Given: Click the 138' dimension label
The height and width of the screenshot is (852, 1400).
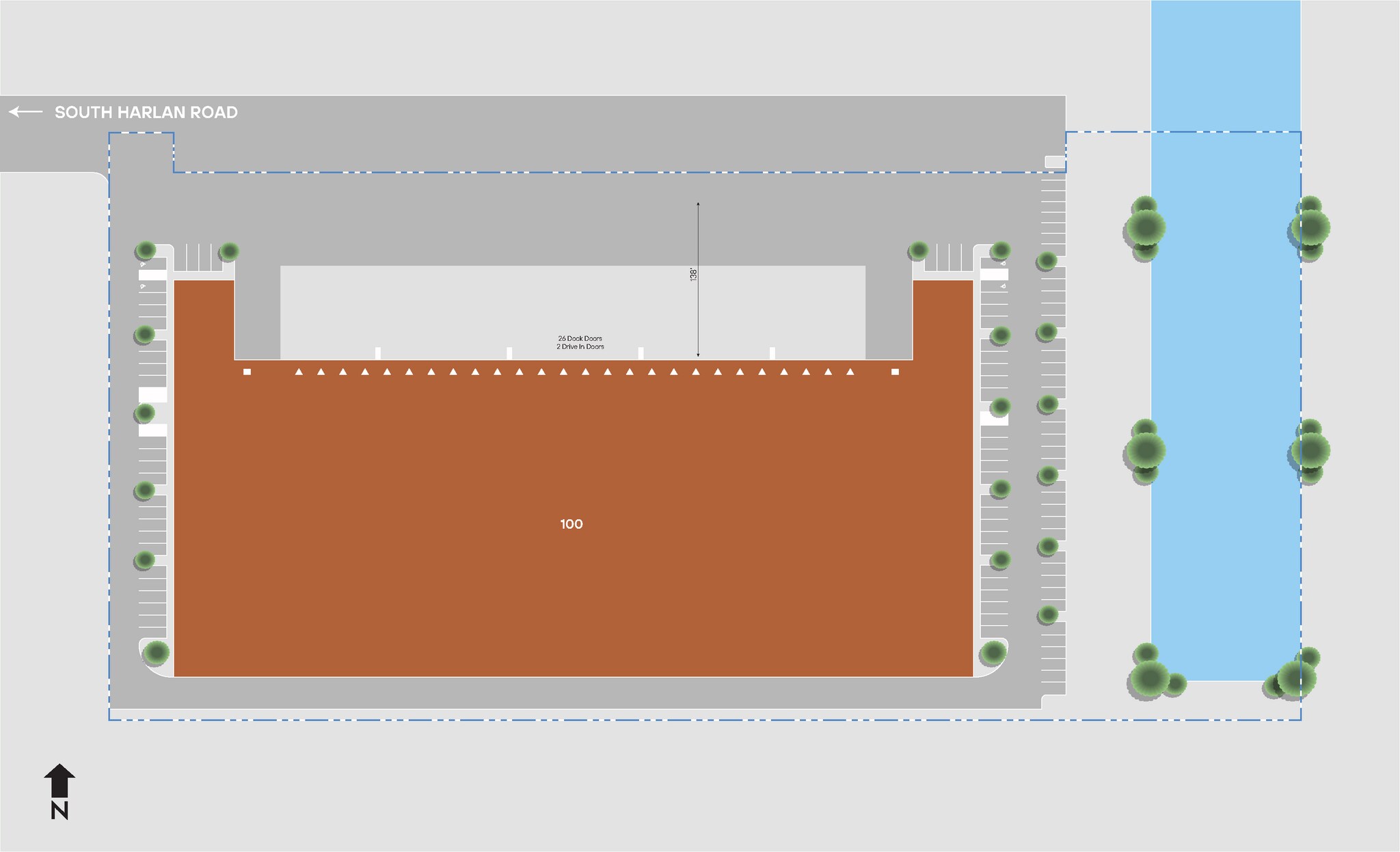Looking at the screenshot, I should click(692, 274).
